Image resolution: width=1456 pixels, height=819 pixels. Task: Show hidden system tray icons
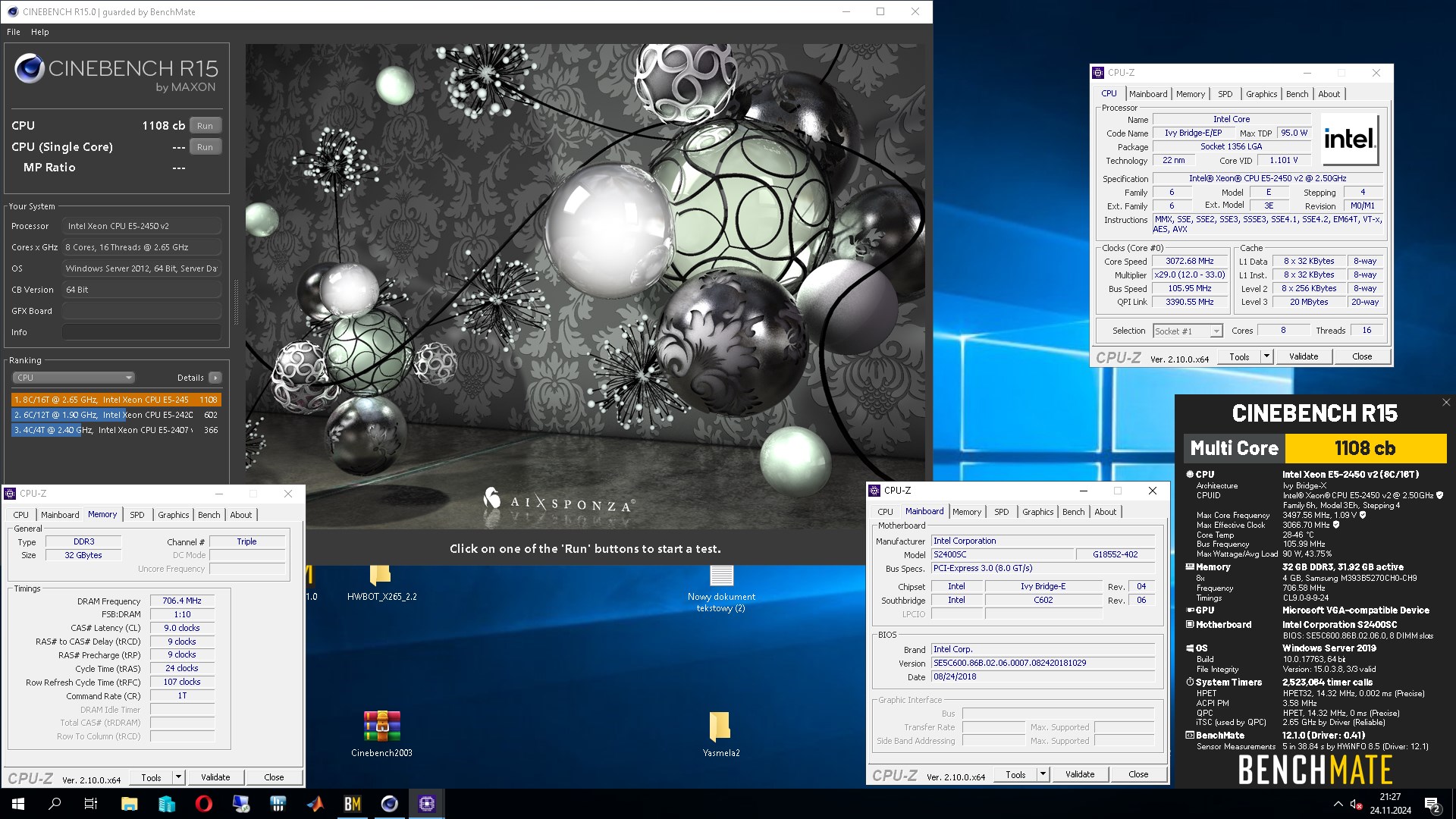coord(1338,804)
